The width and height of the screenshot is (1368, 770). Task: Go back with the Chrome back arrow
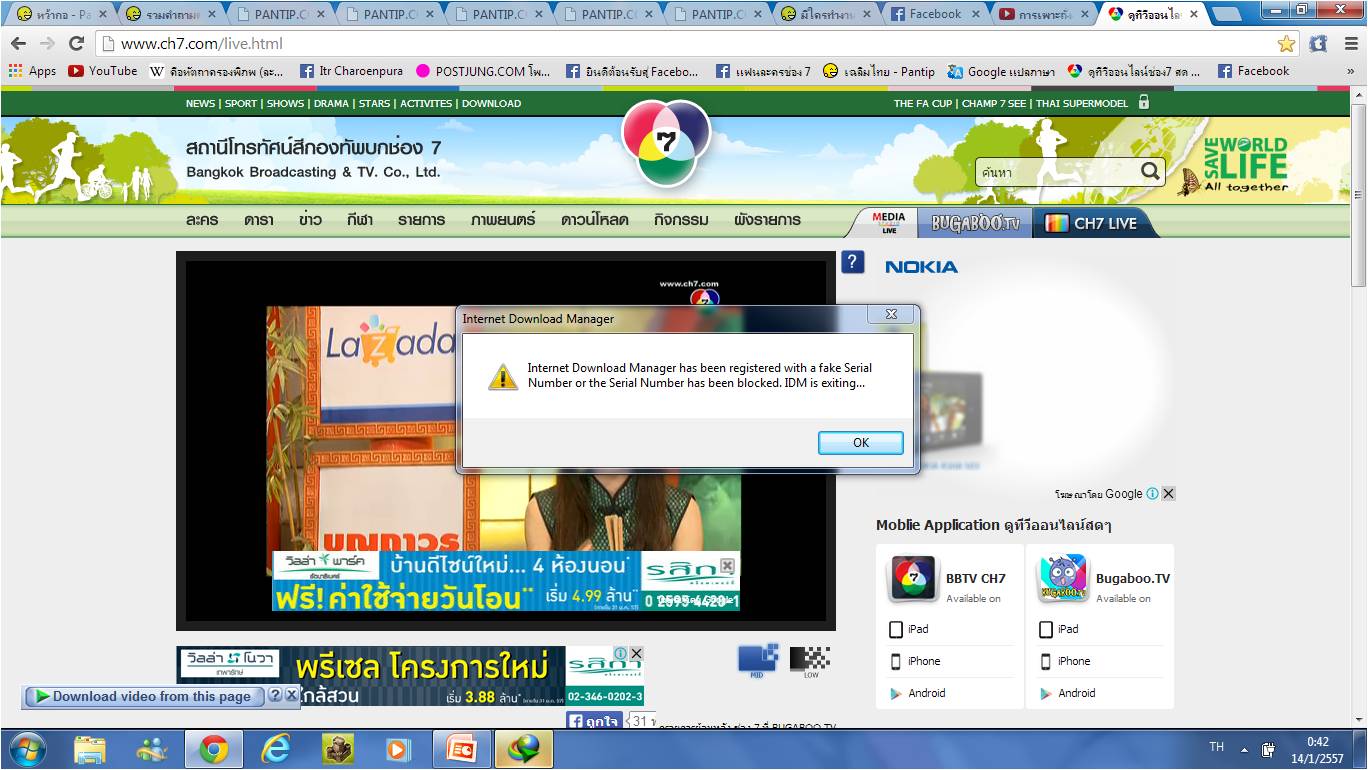point(18,43)
